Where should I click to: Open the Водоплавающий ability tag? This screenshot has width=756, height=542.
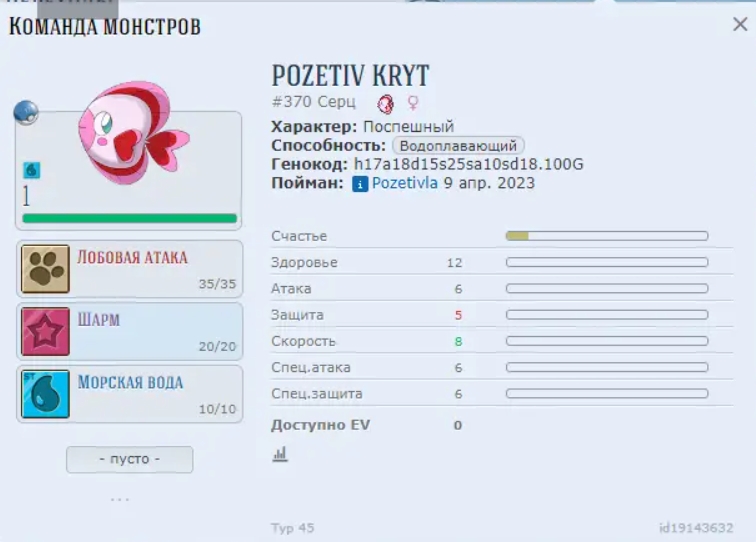(x=458, y=146)
